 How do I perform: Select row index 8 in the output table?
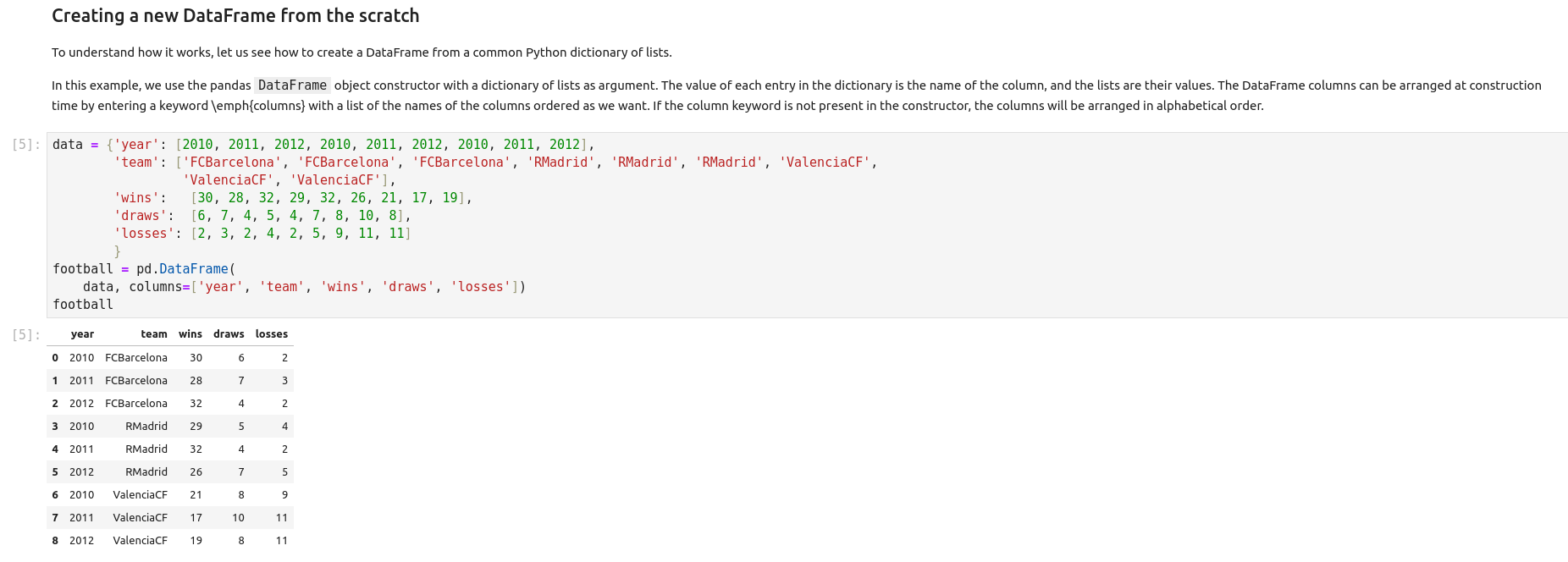point(55,541)
